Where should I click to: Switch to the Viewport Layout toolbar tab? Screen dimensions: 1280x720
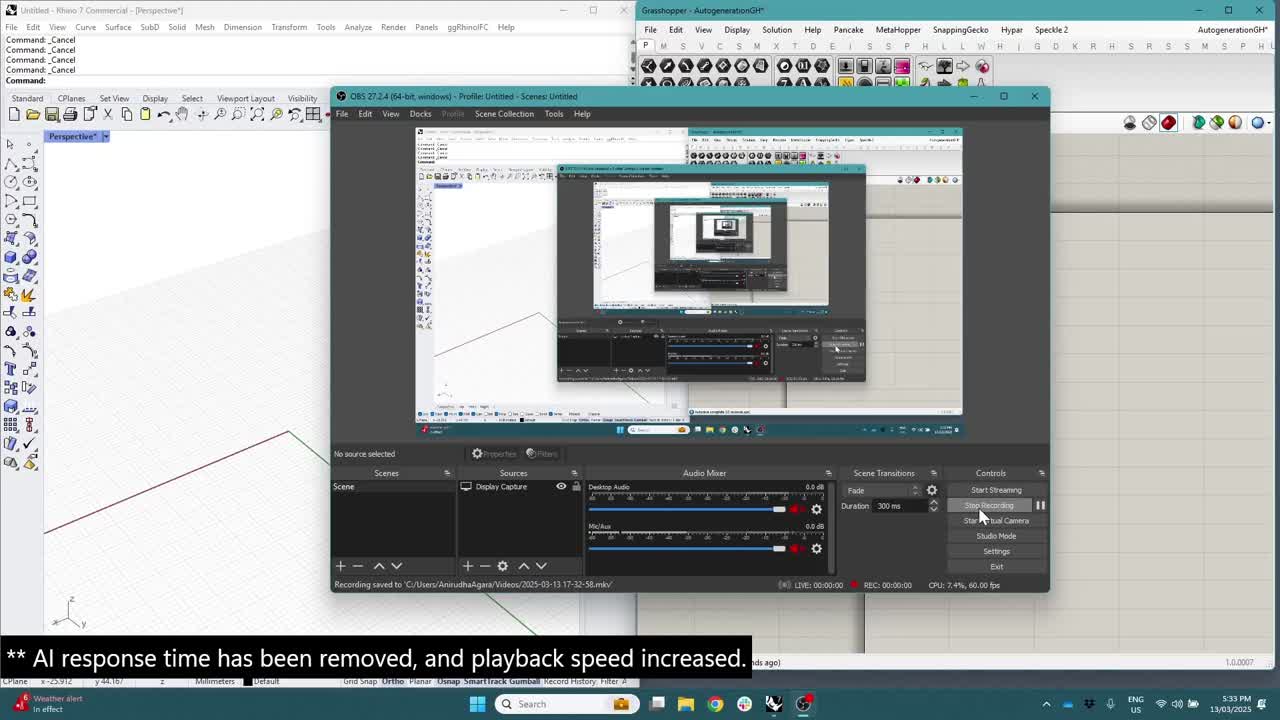pos(245,98)
